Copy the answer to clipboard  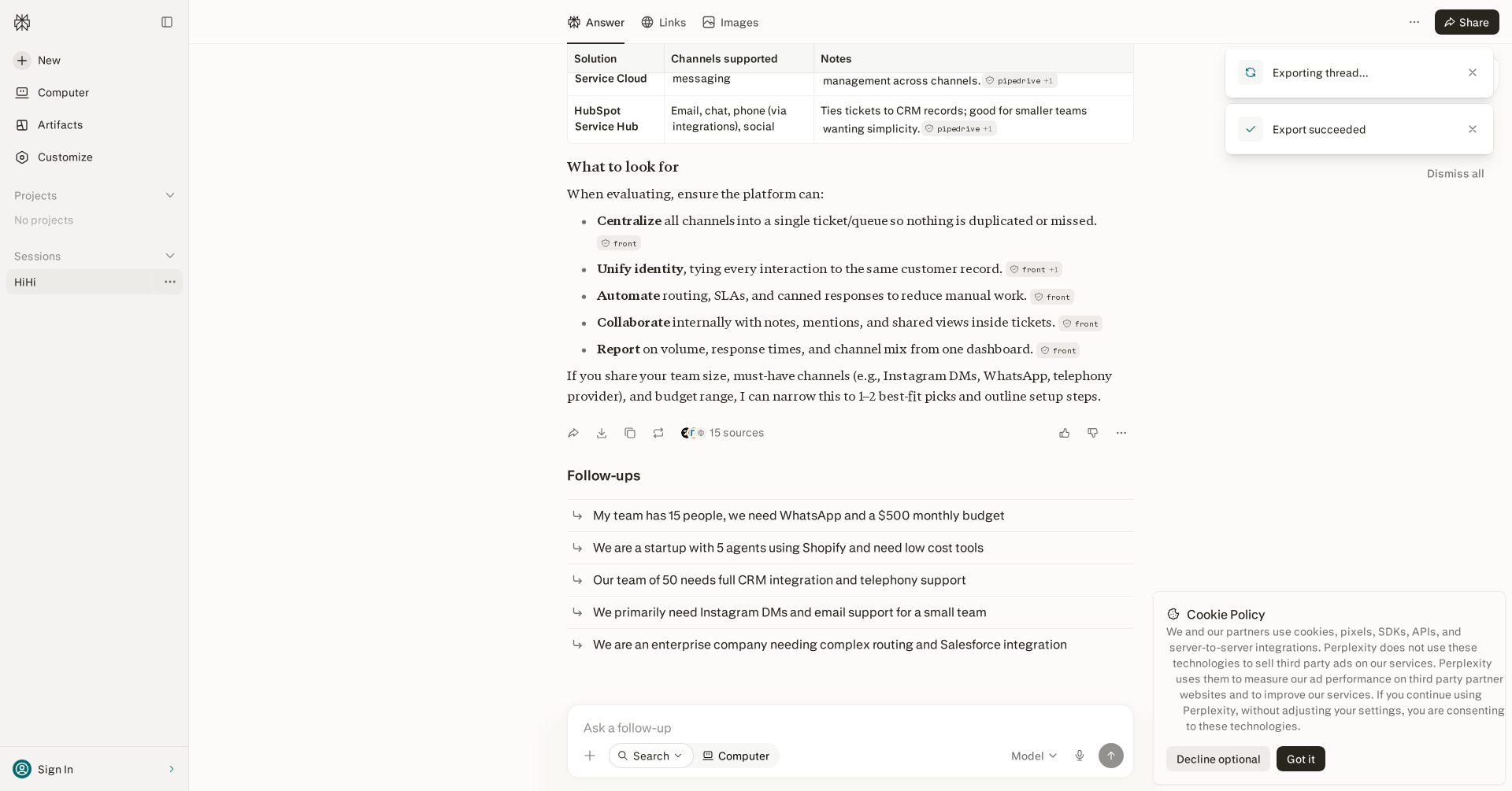click(630, 433)
